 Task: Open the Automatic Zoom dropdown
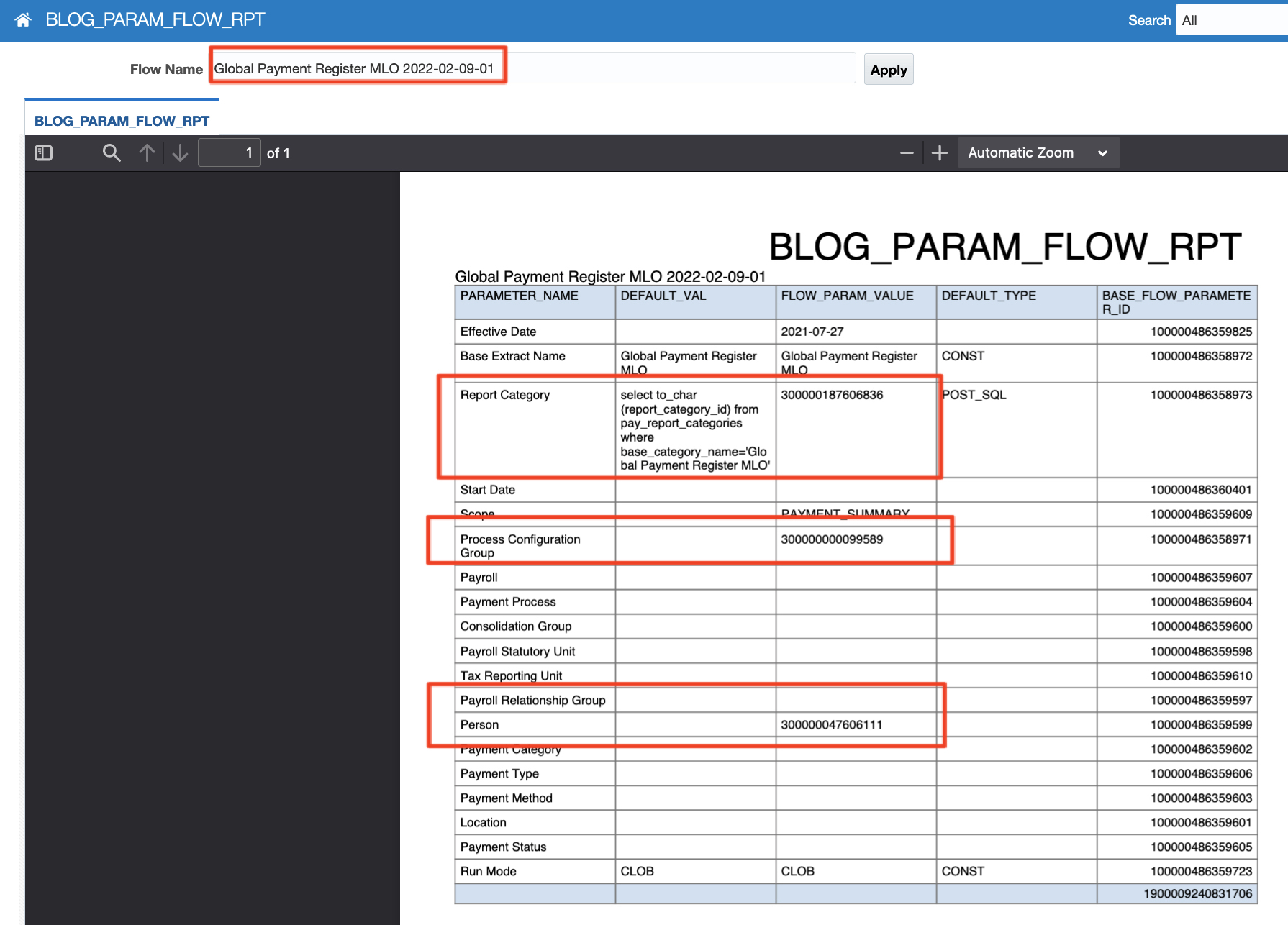1037,153
